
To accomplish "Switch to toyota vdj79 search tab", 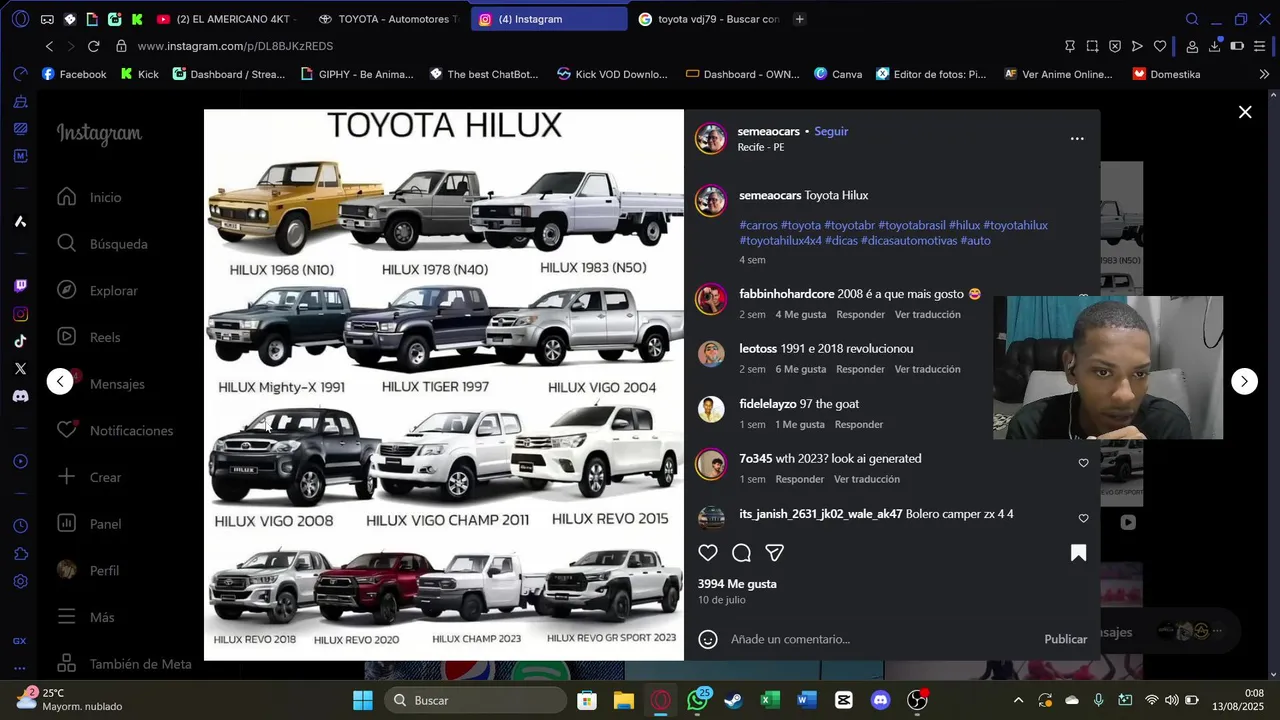I will pyautogui.click(x=708, y=19).
